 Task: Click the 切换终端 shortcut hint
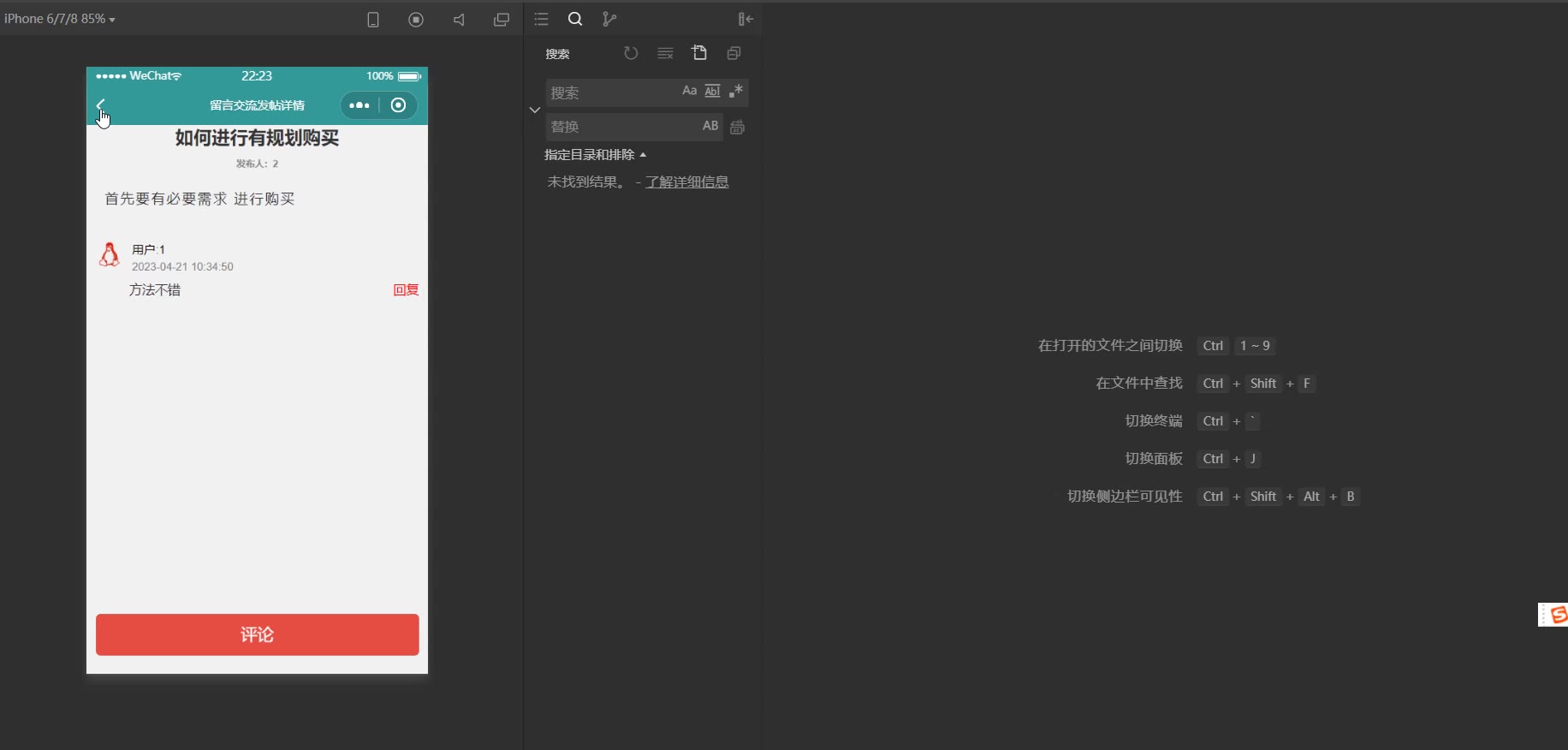pyautogui.click(x=1154, y=421)
